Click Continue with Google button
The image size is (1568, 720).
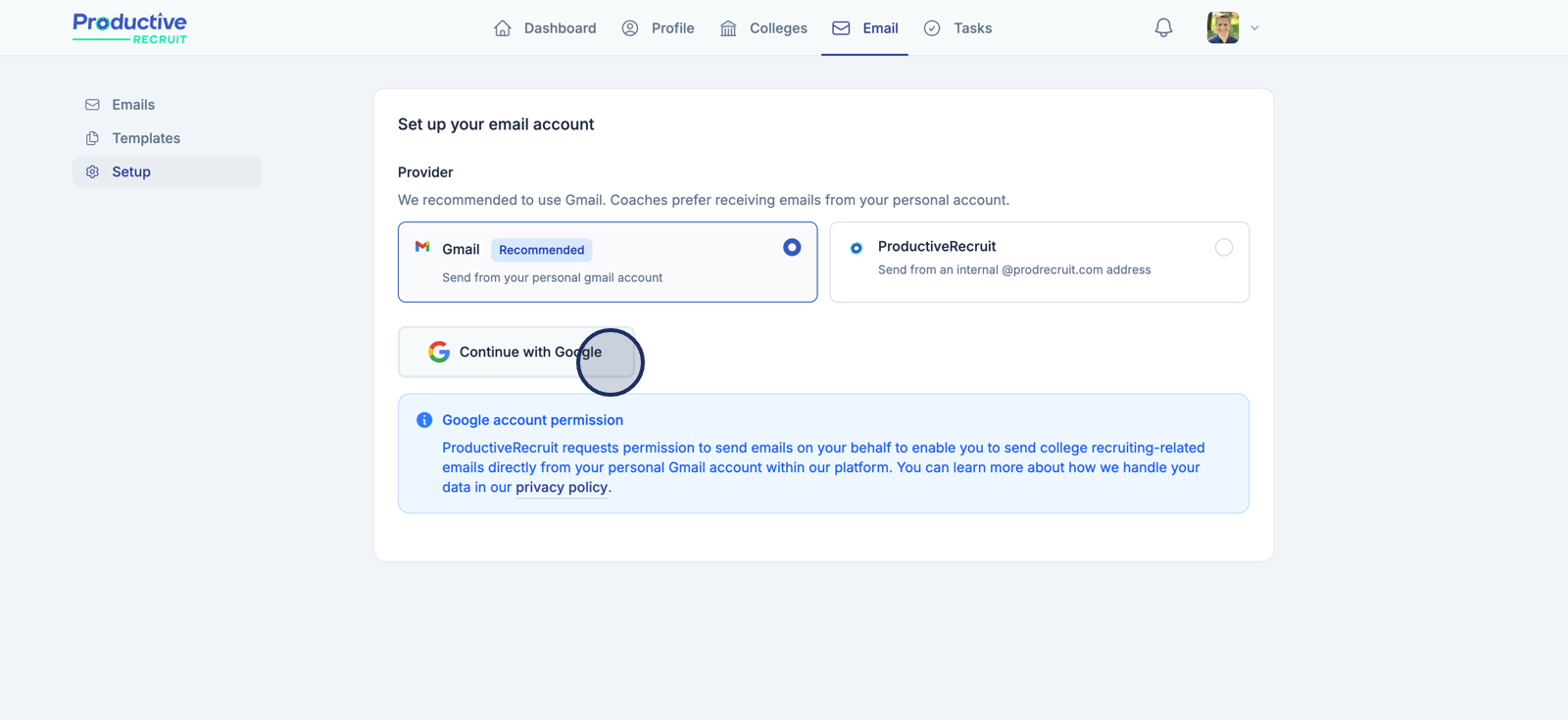pos(516,352)
